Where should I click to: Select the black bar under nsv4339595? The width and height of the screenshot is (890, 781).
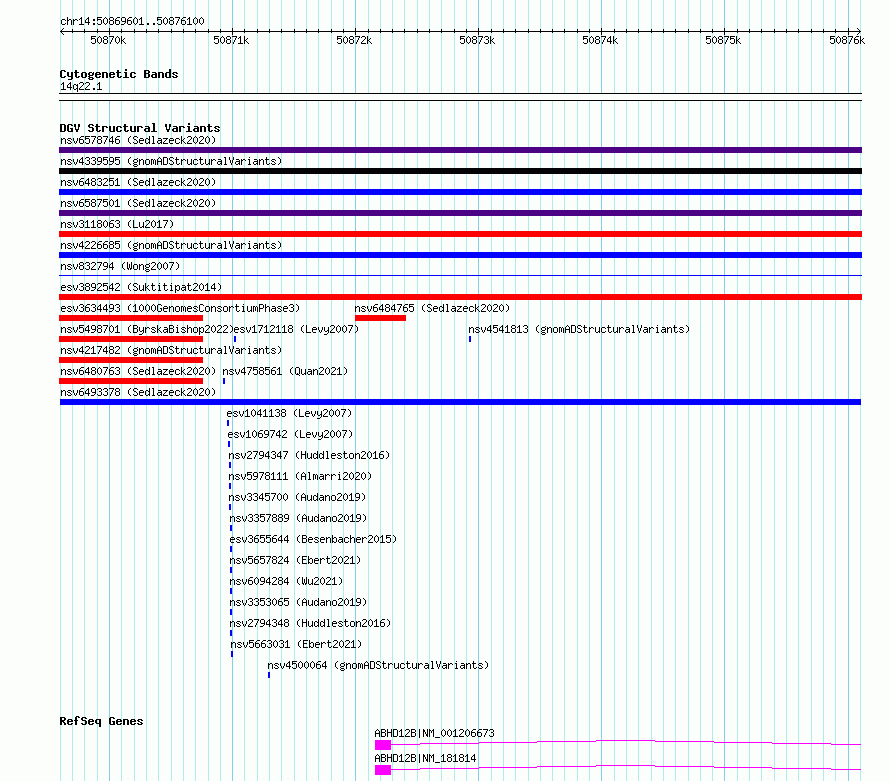[x=460, y=171]
